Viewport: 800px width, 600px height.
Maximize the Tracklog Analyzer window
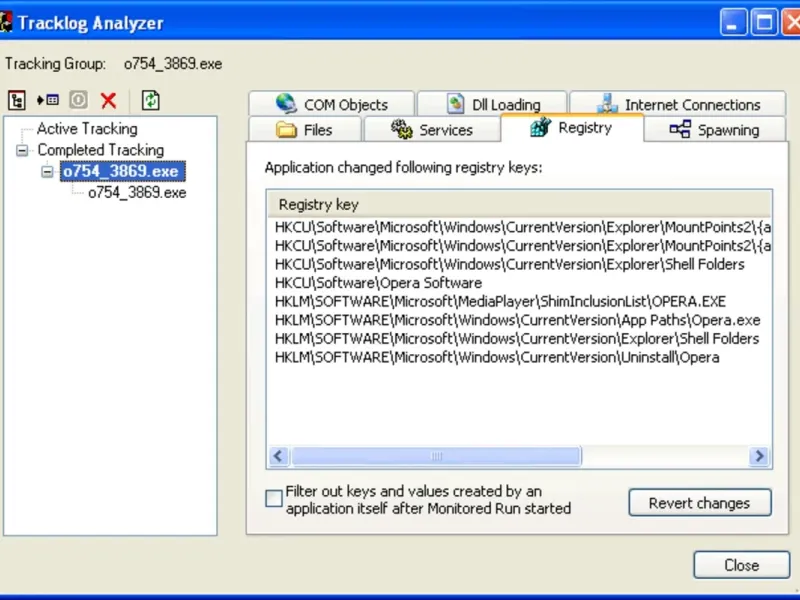(764, 22)
